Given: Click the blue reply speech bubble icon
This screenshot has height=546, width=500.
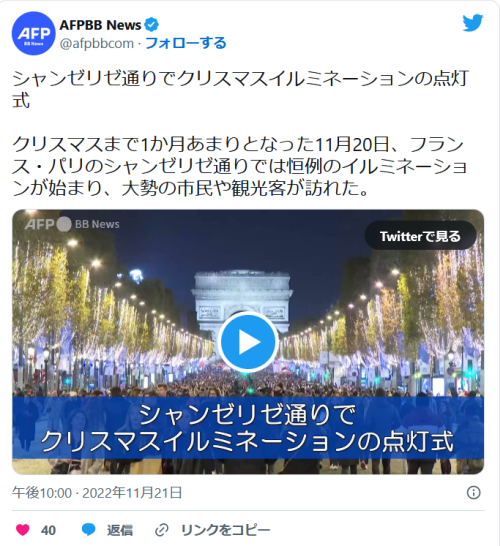Looking at the screenshot, I should (88, 530).
